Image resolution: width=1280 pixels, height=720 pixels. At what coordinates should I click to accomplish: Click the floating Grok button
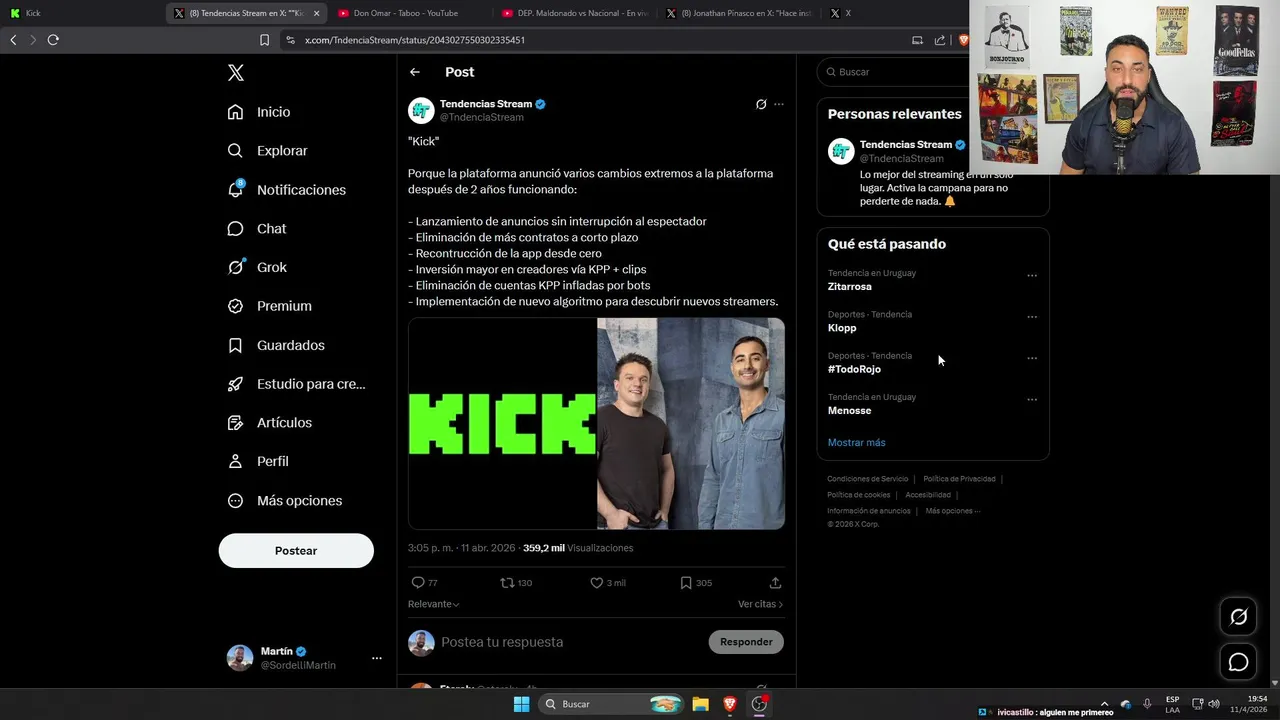(1238, 617)
